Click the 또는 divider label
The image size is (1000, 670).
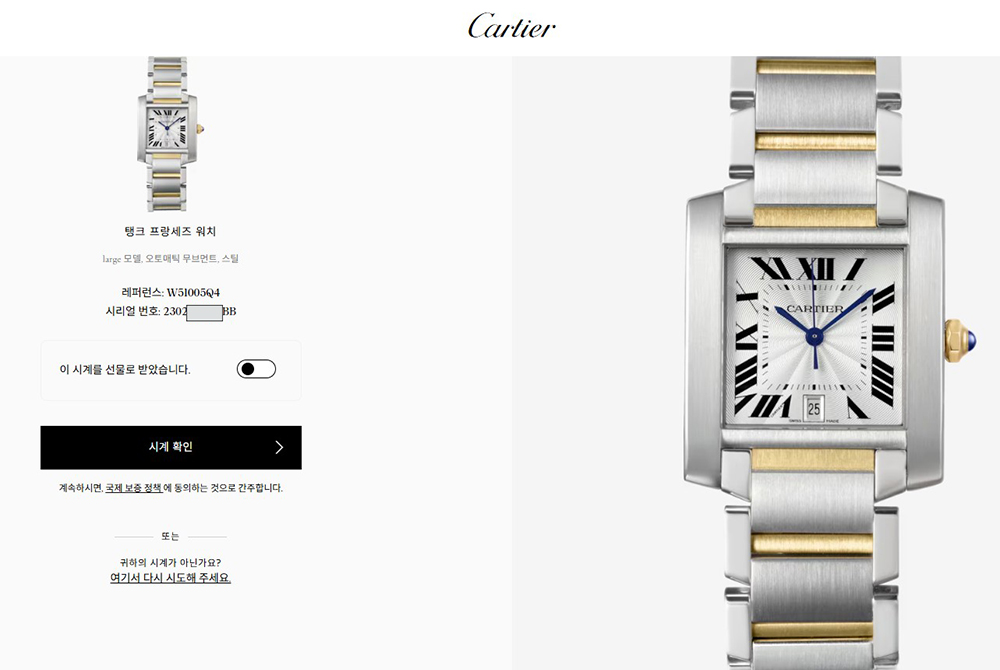coord(170,536)
